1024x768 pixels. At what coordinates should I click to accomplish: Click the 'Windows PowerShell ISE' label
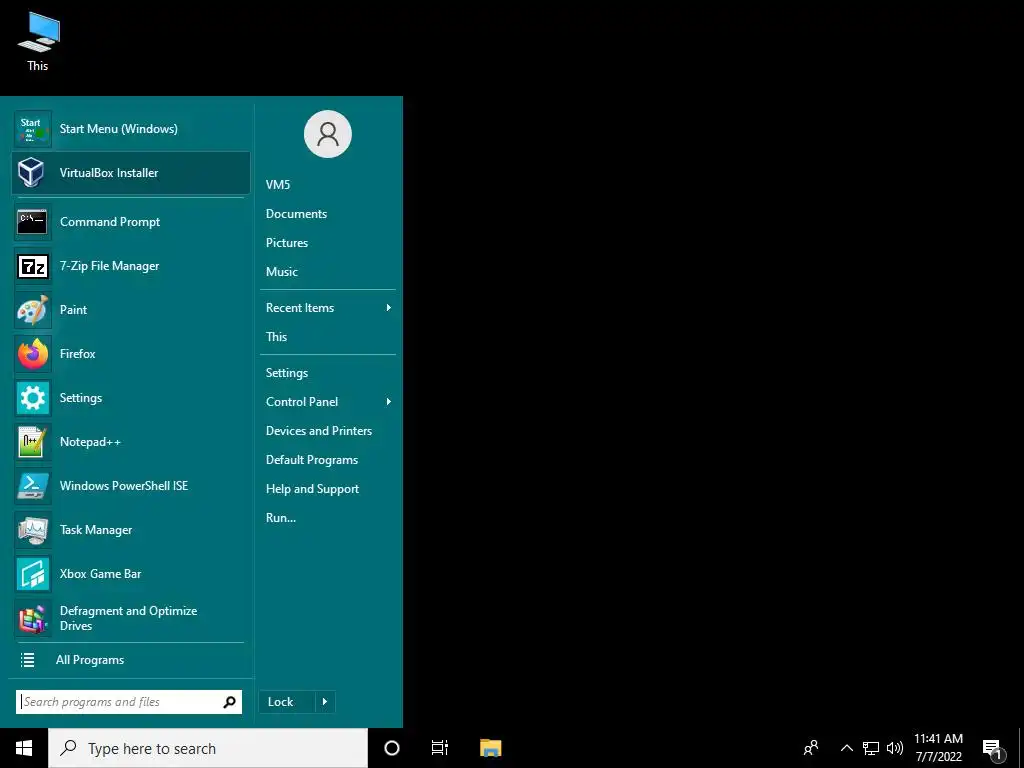pyautogui.click(x=124, y=486)
